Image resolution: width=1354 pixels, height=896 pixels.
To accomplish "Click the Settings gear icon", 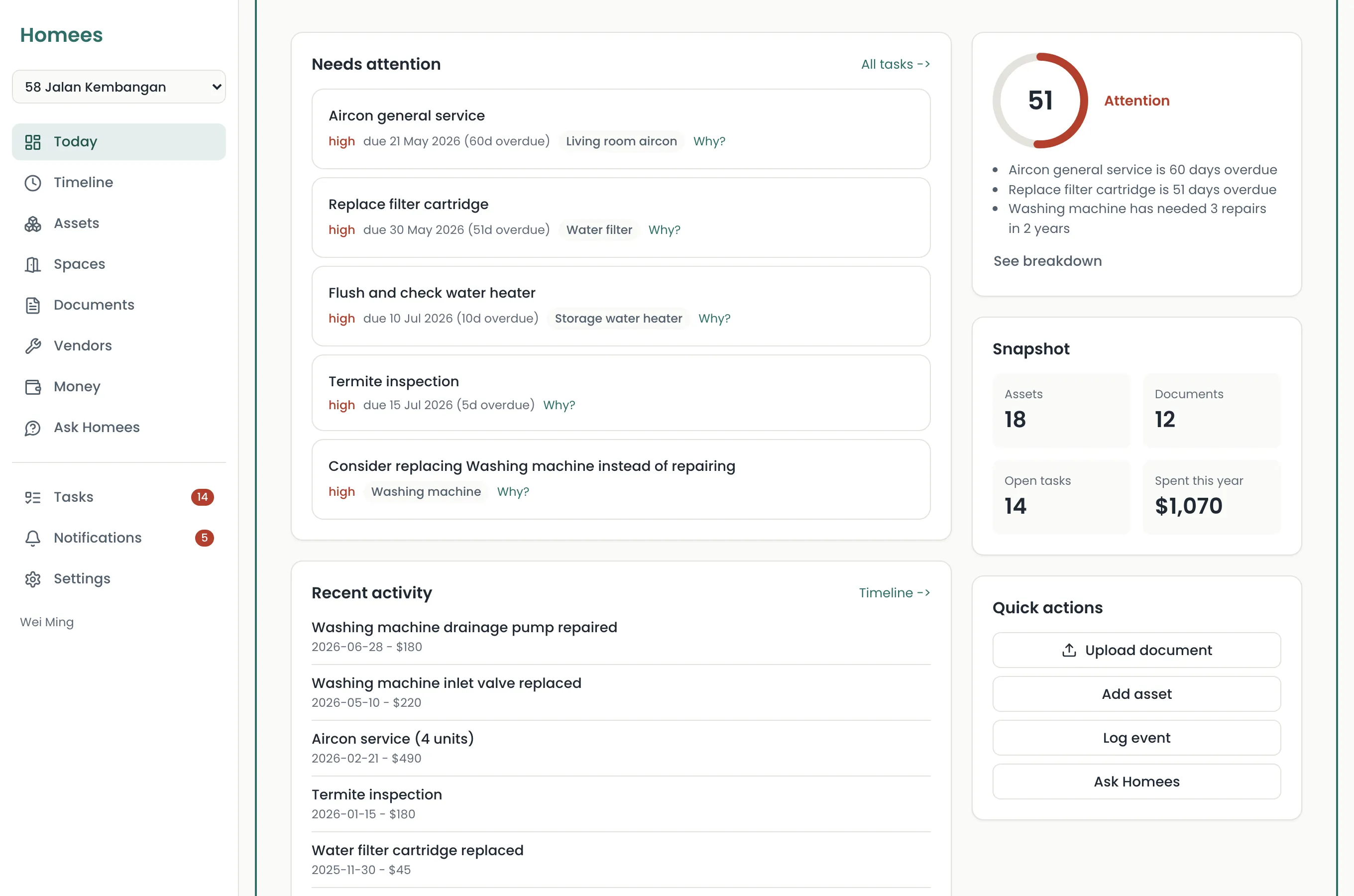I will [x=32, y=579].
